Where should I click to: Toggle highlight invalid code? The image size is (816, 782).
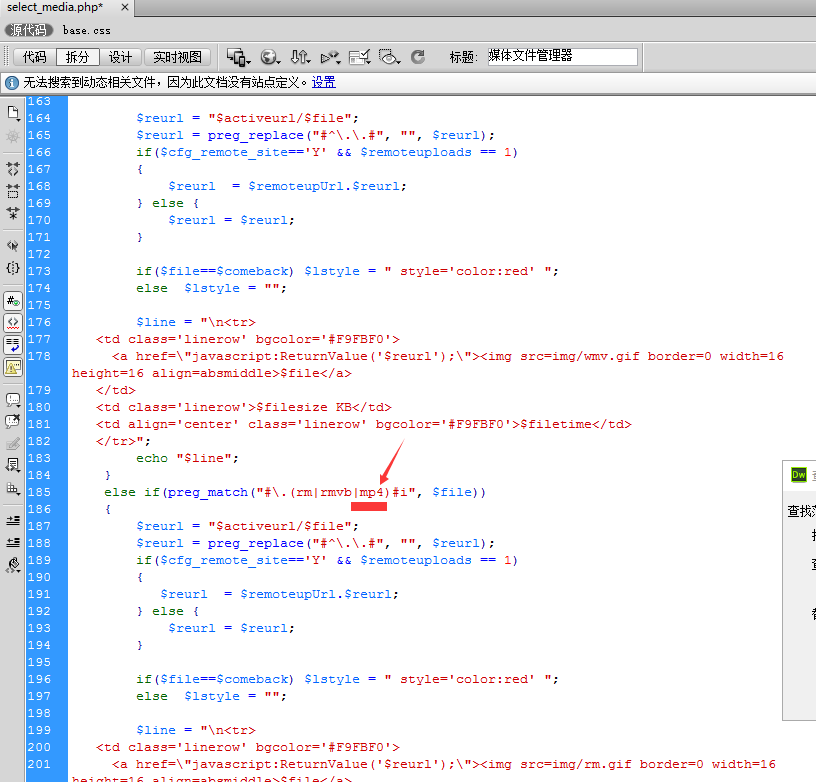click(13, 323)
